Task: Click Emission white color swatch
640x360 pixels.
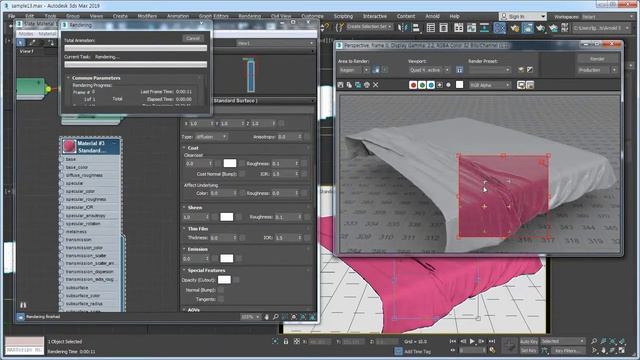Action: [227, 258]
